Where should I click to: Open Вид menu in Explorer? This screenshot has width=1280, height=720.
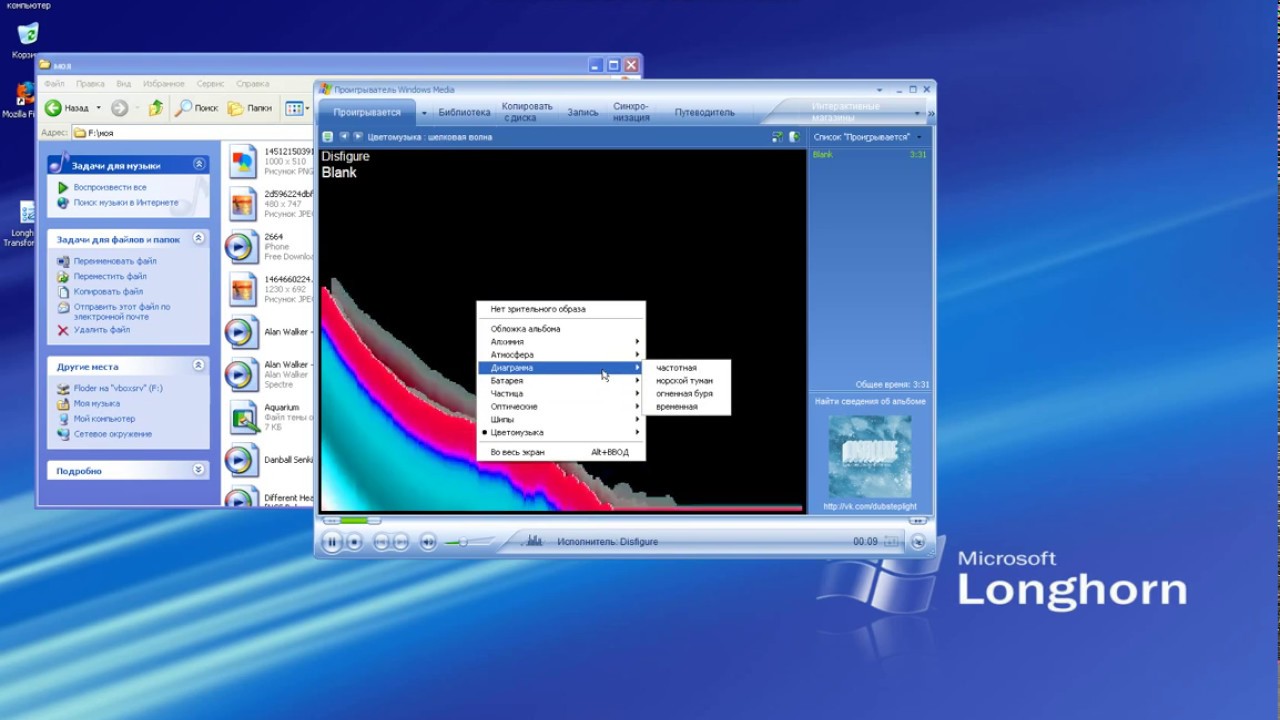[x=124, y=84]
